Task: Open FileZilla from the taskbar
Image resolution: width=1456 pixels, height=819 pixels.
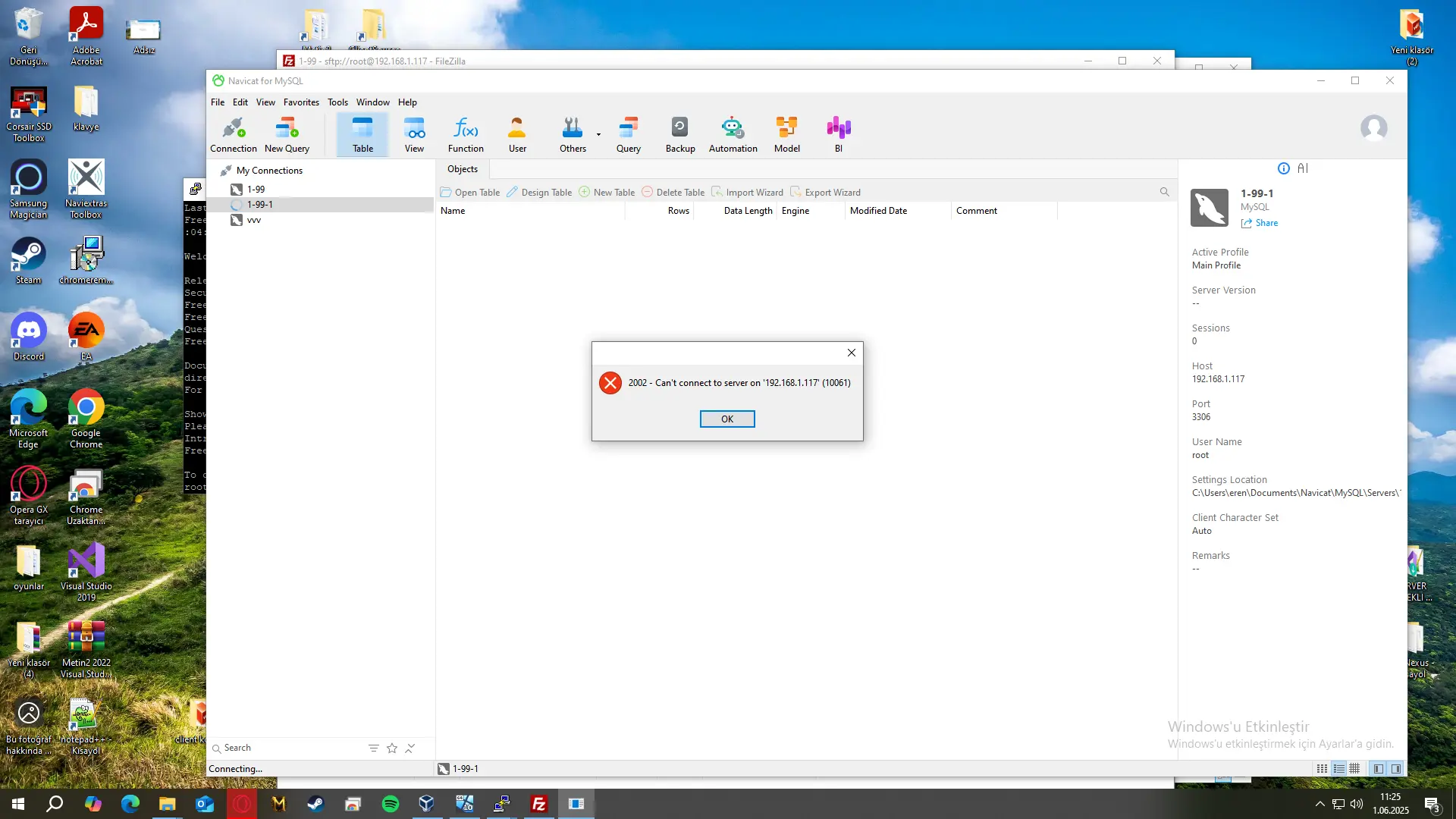Action: coord(539,804)
